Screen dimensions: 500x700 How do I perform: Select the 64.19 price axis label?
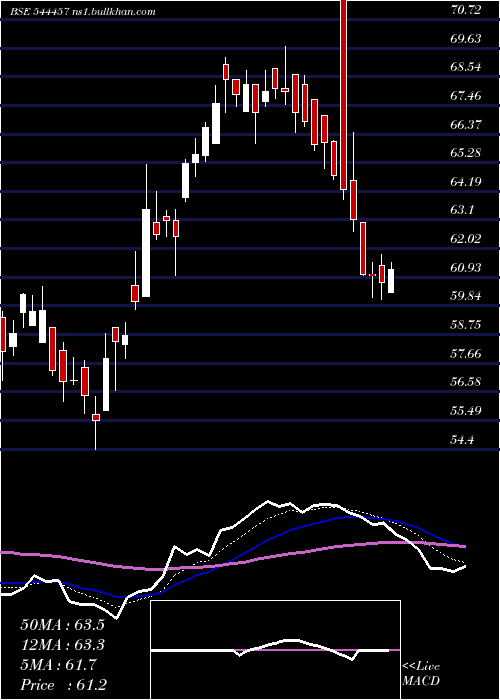click(x=465, y=181)
